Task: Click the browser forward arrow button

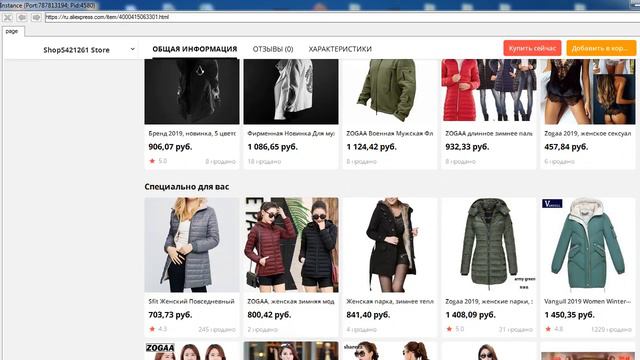Action: click(36, 18)
